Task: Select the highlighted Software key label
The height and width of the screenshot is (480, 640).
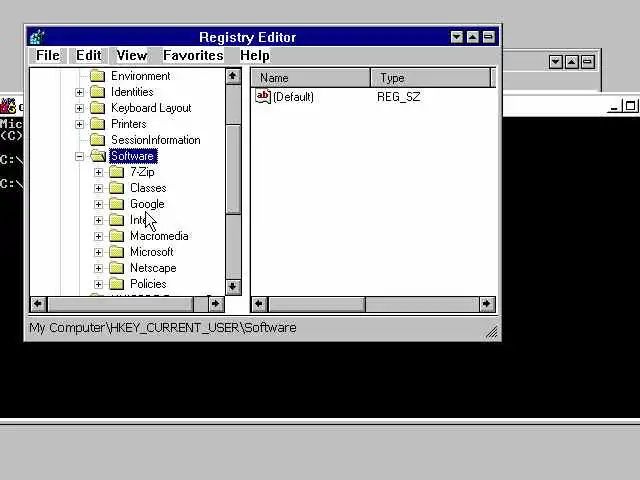Action: (133, 156)
